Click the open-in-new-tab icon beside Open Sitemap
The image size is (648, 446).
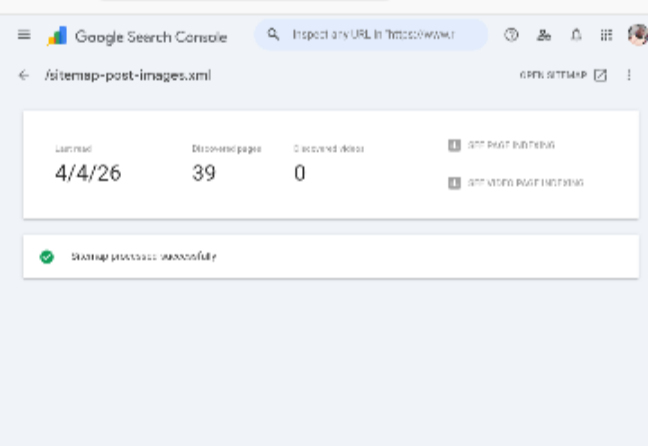(600, 75)
